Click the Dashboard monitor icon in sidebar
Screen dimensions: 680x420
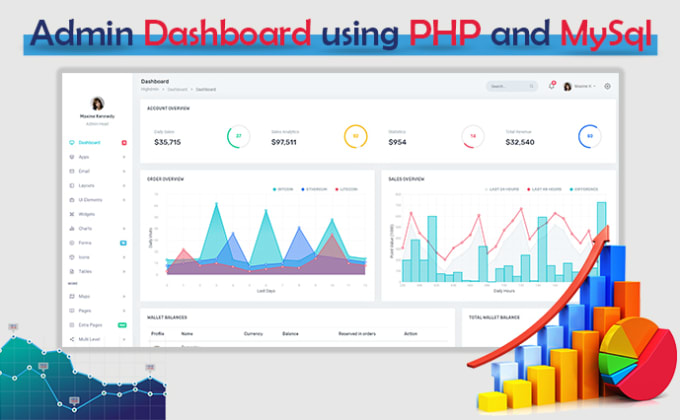[x=72, y=142]
